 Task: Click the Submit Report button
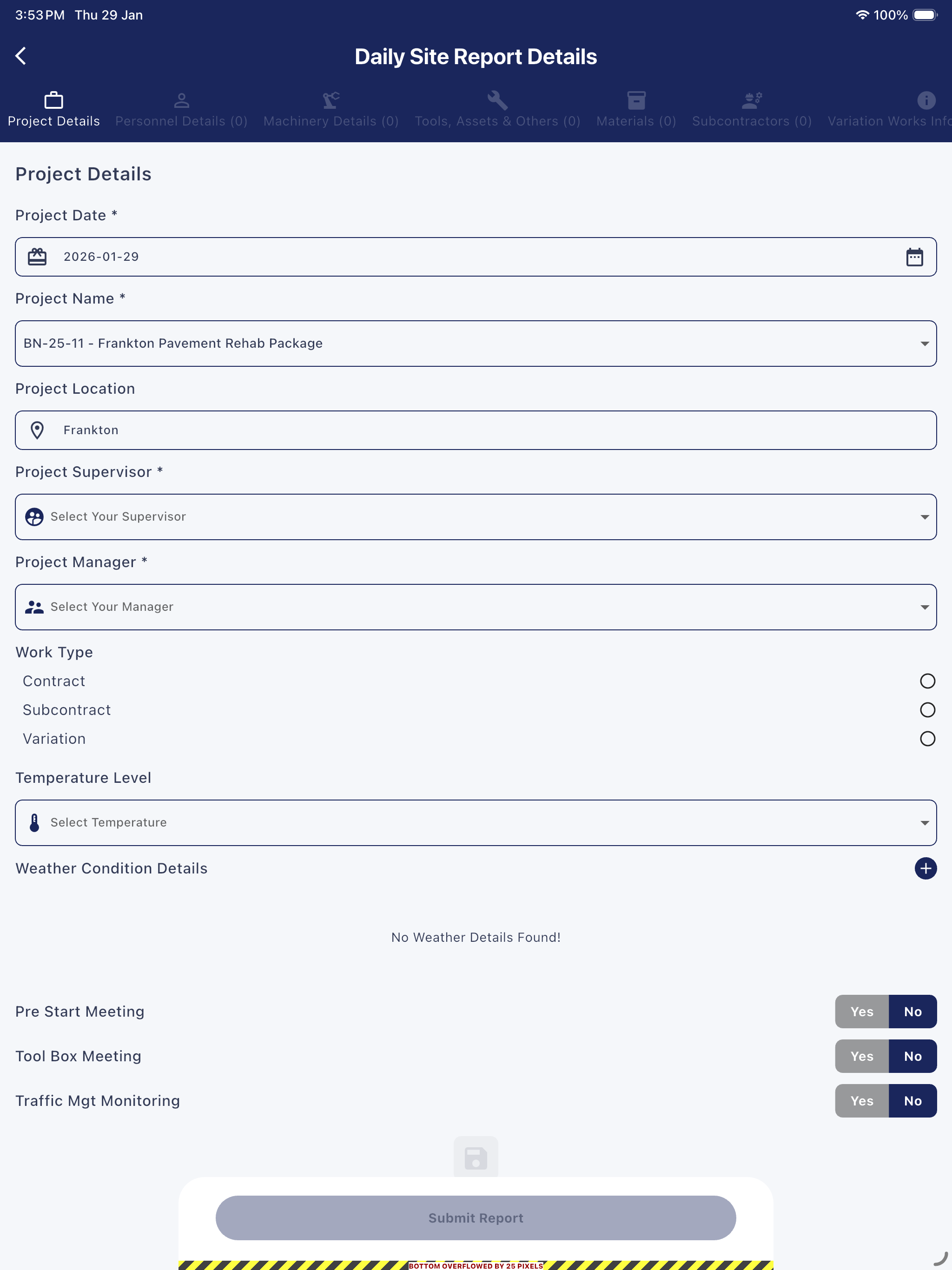tap(476, 1218)
